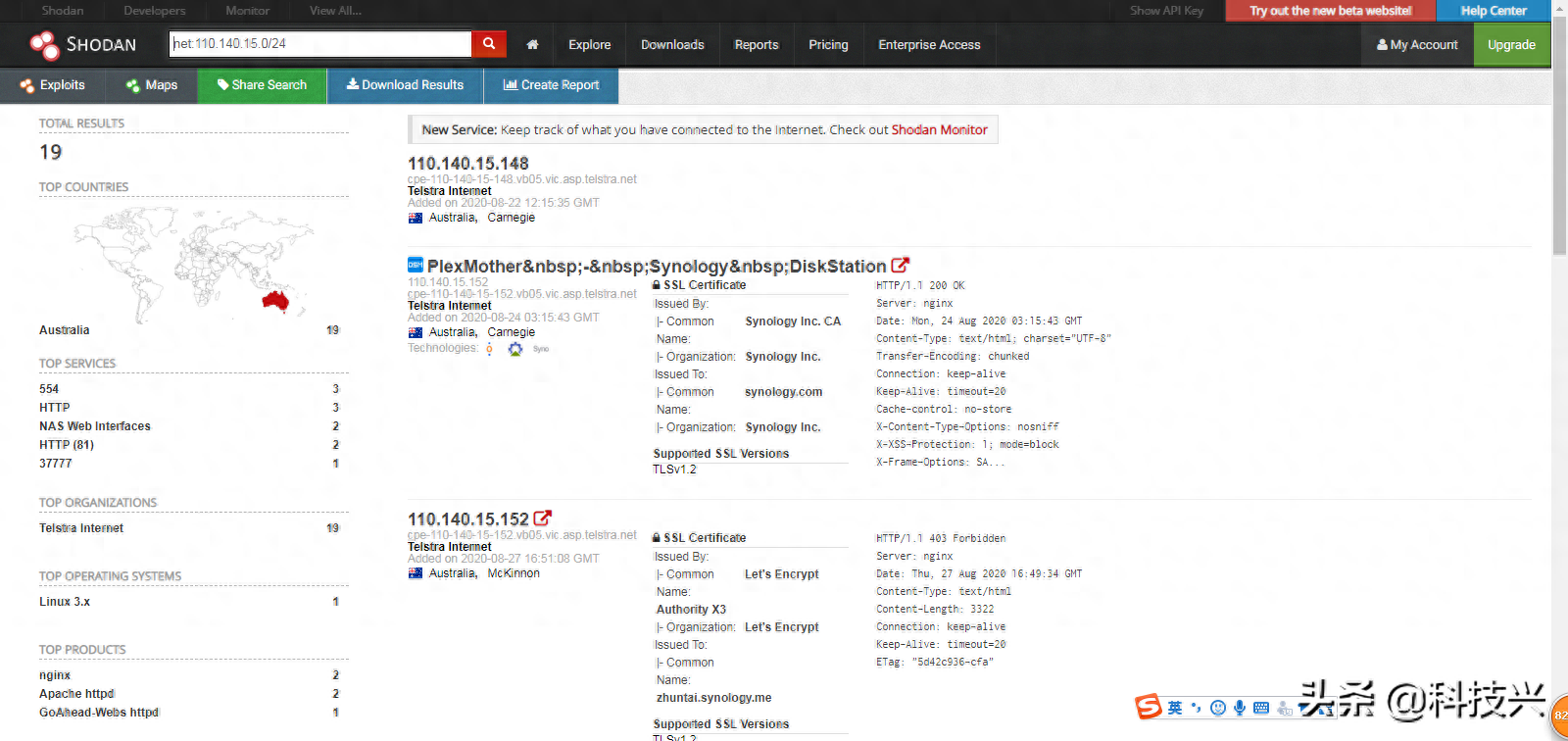The image size is (1568, 741).
Task: Open external link icon beside 110.140.15.152 heading
Action: point(543,519)
